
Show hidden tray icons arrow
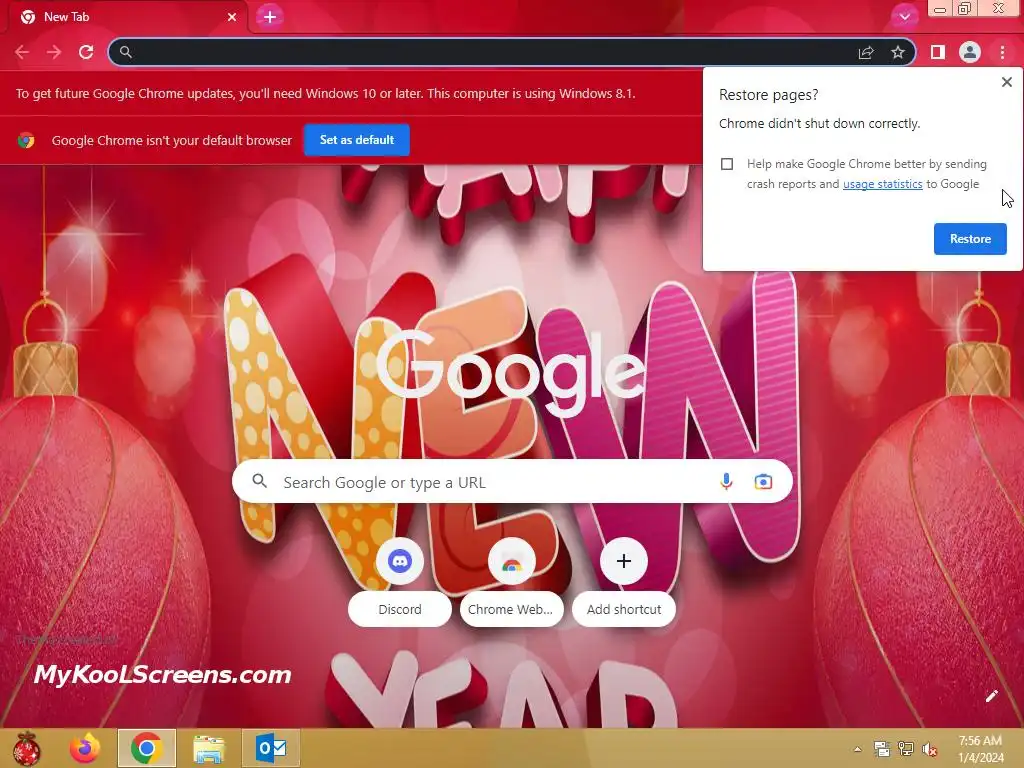pos(857,749)
